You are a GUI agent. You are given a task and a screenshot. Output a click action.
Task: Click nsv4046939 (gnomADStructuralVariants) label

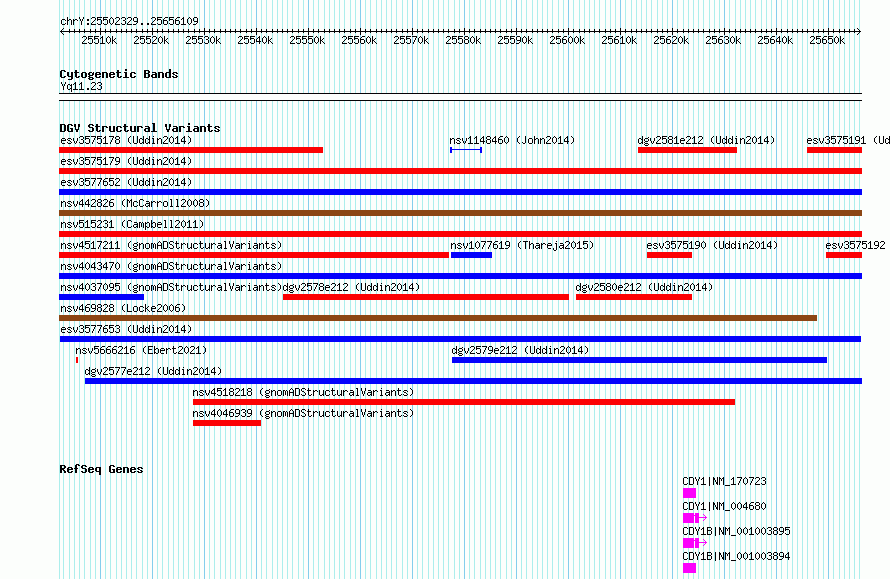[x=303, y=413]
